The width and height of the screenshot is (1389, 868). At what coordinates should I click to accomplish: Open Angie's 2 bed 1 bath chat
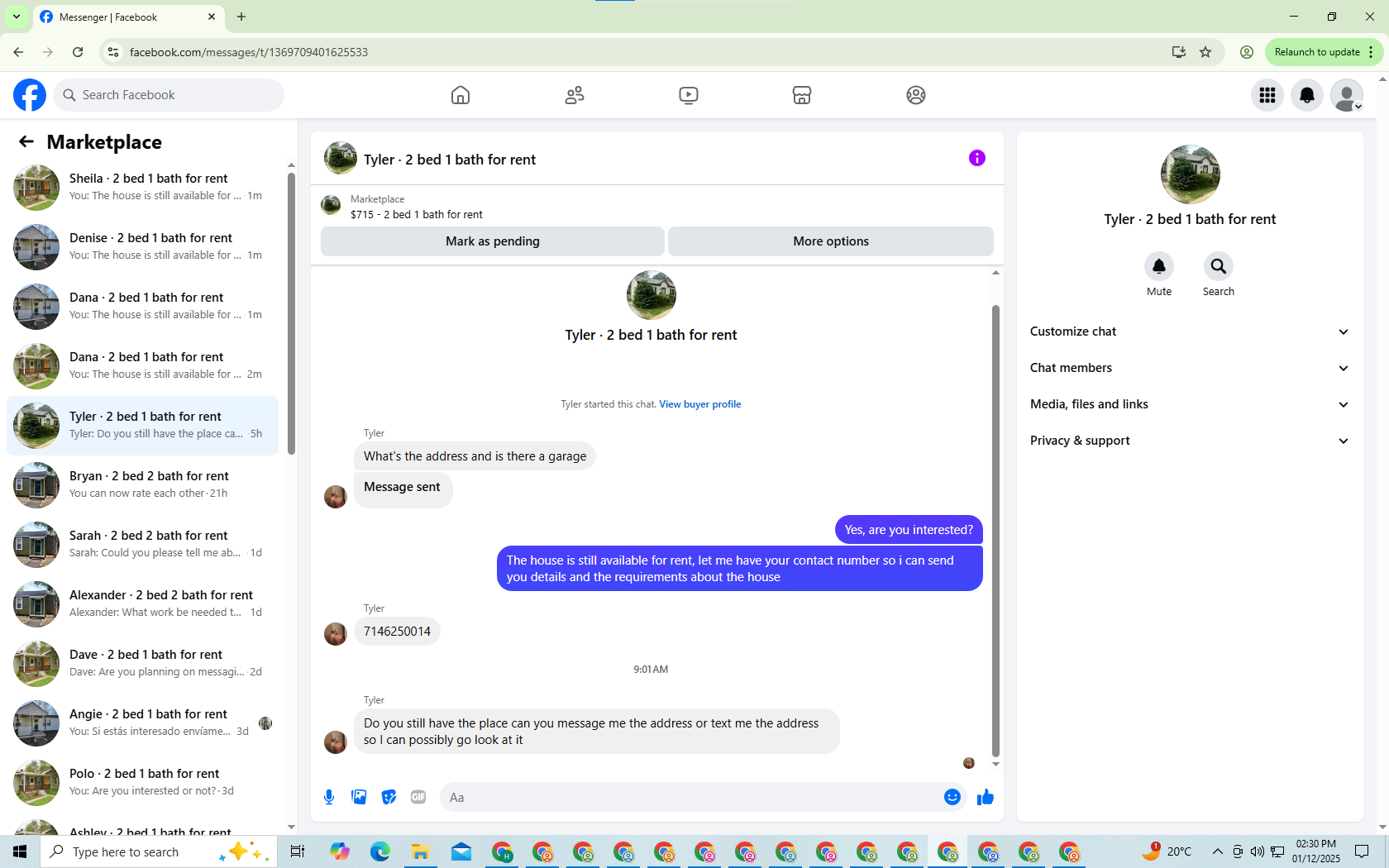(x=142, y=723)
